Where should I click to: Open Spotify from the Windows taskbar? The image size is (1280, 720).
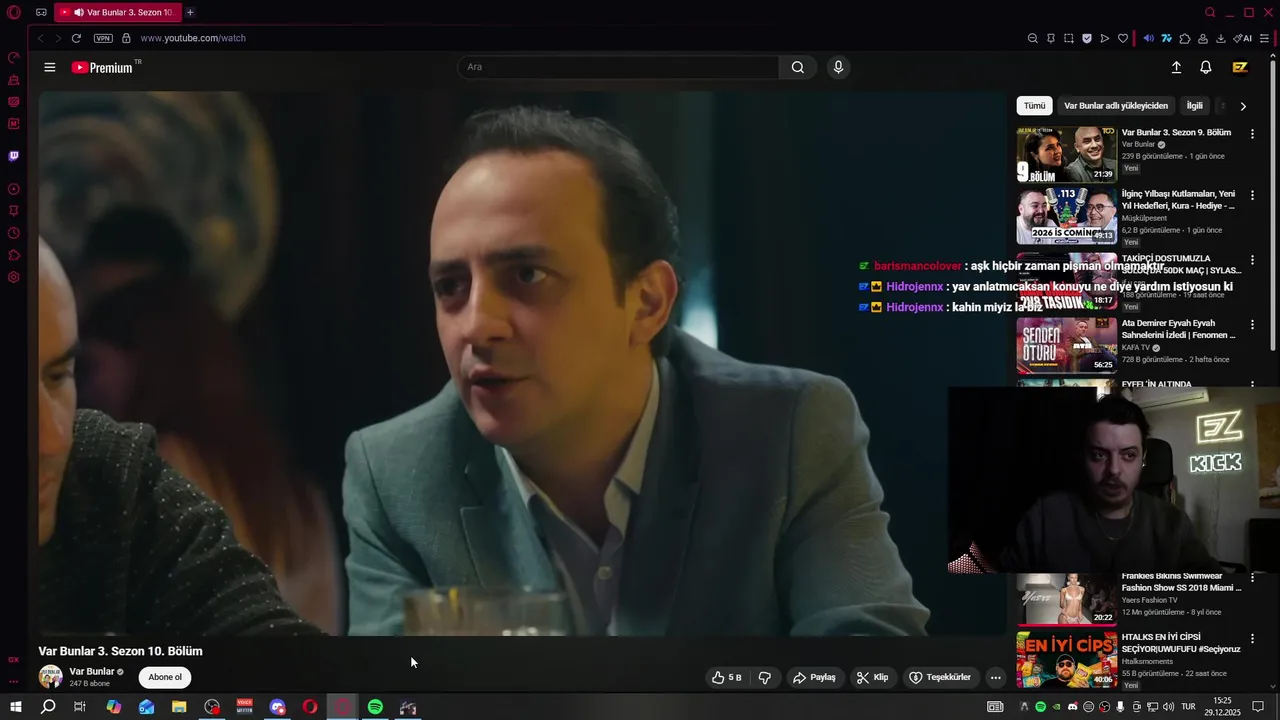click(x=375, y=707)
